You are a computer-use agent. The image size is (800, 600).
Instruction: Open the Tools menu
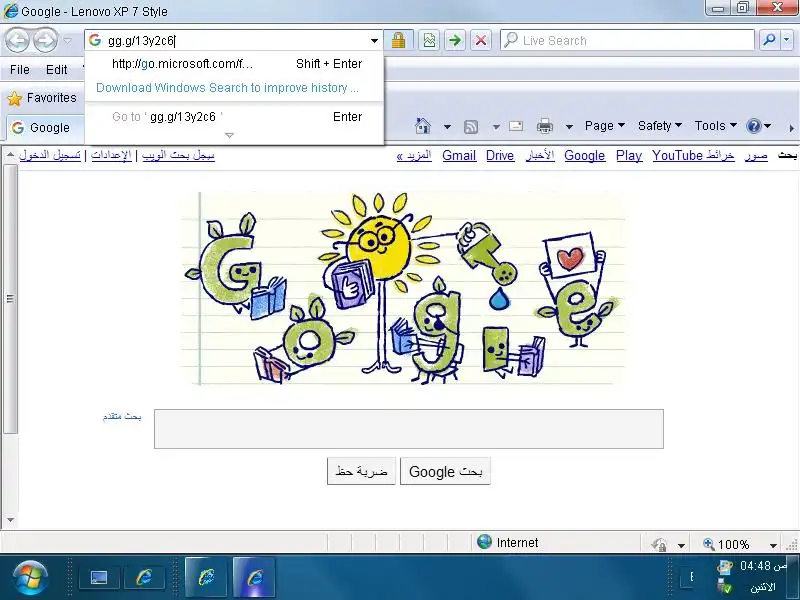click(715, 126)
